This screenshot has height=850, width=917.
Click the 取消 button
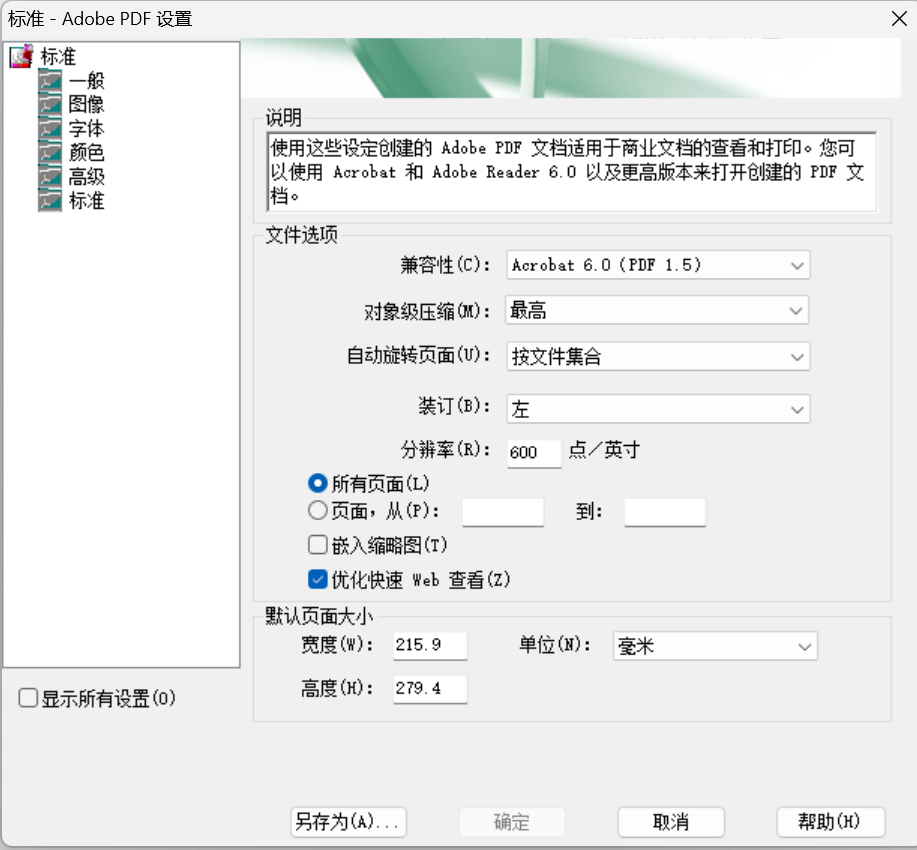pos(671,822)
